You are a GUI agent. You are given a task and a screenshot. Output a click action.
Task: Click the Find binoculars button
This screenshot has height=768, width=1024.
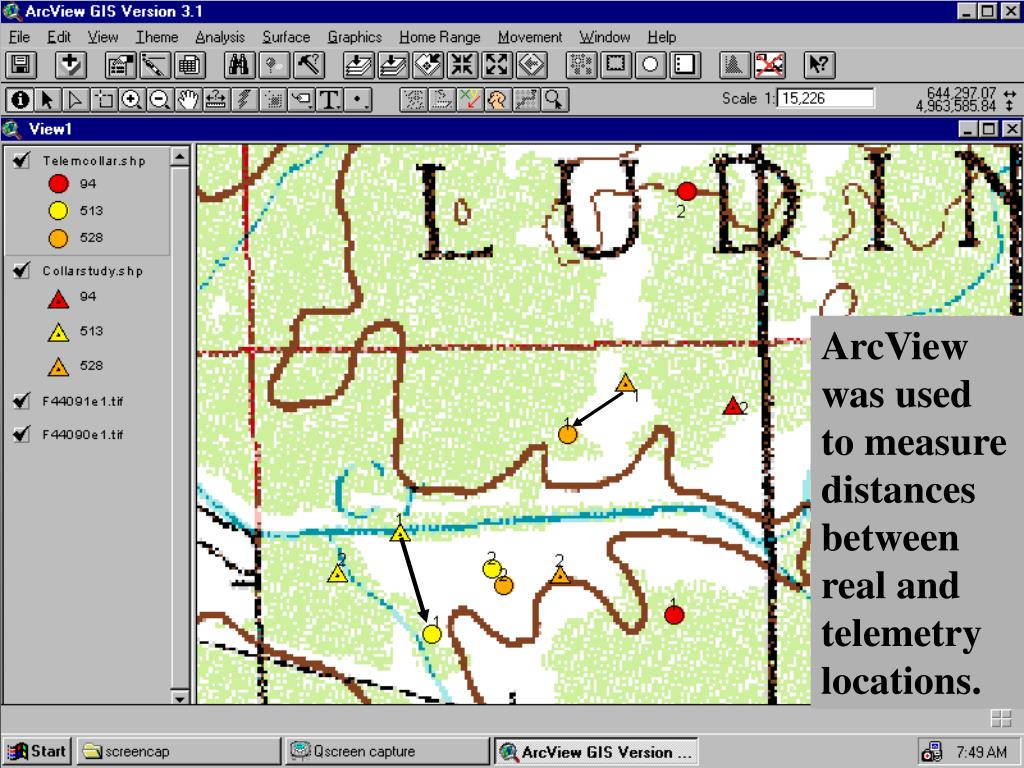(240, 65)
